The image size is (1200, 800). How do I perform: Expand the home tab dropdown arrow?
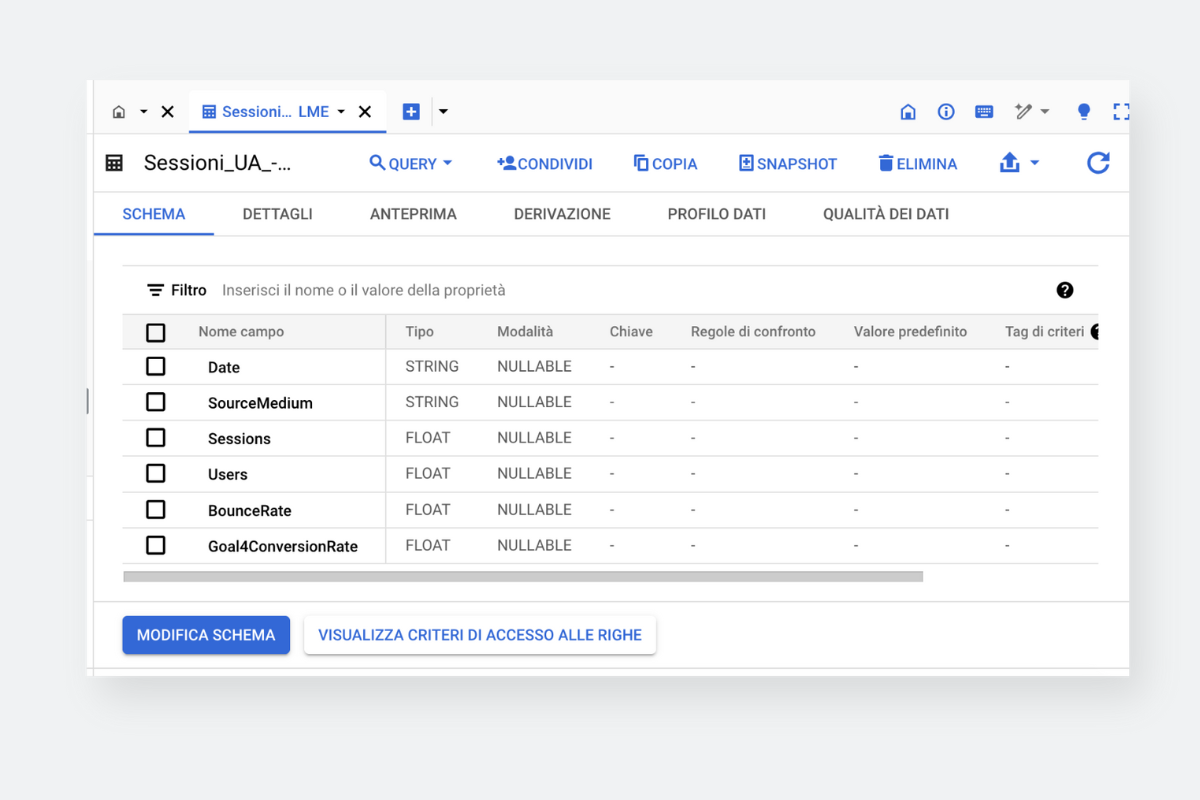(x=143, y=112)
